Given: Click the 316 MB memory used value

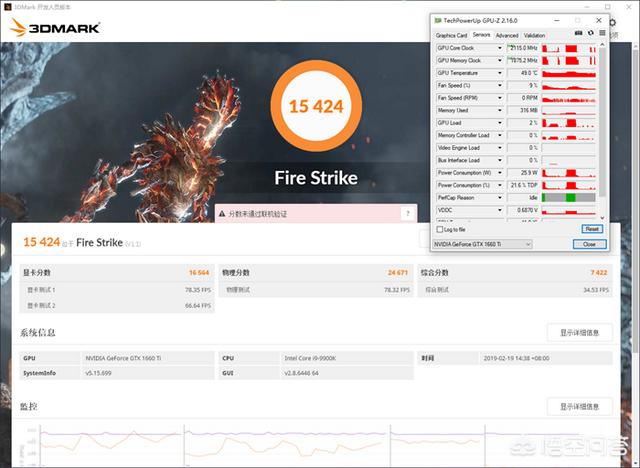Looking at the screenshot, I should [x=529, y=110].
